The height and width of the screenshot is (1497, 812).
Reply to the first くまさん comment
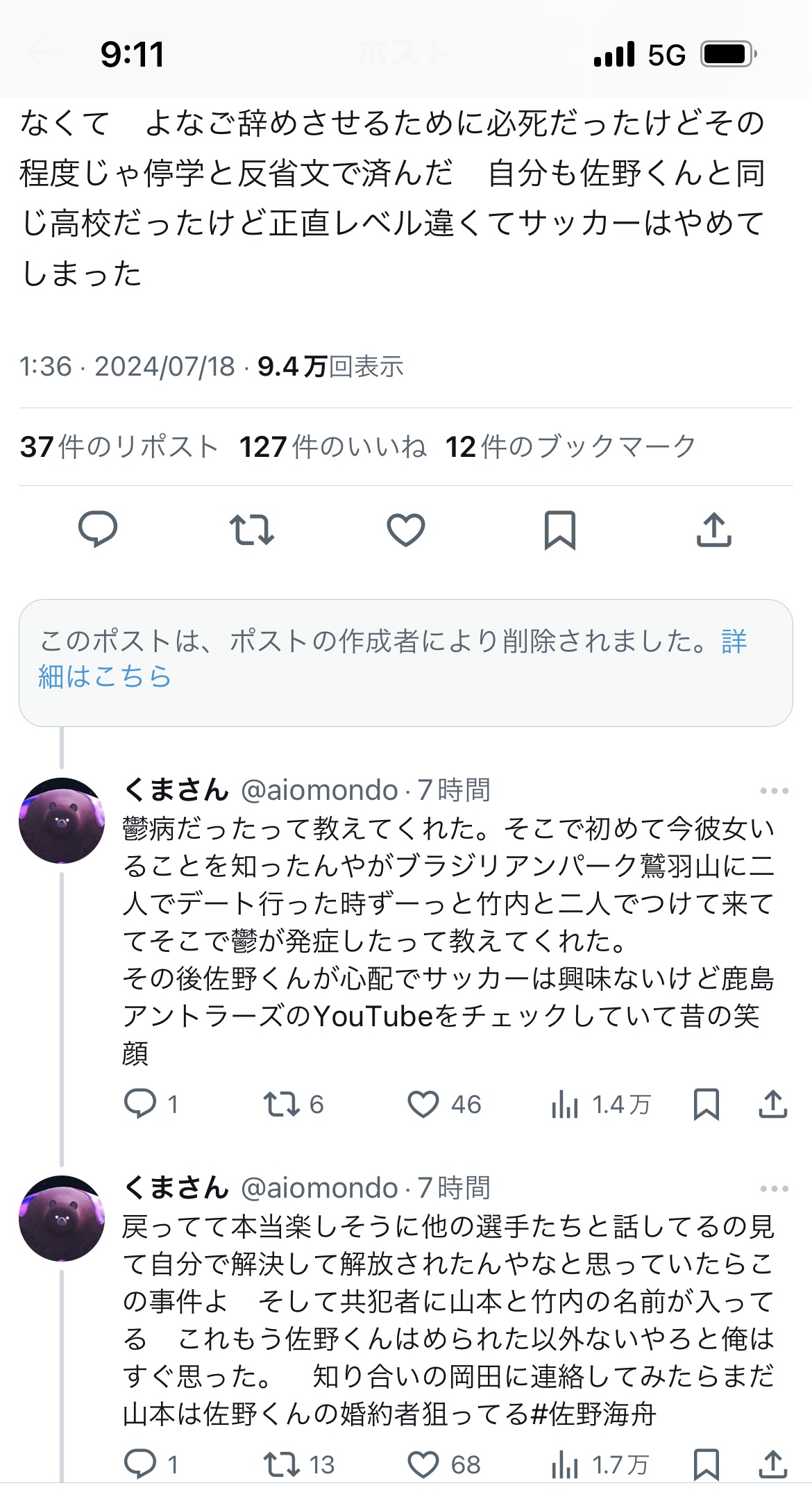[139, 1104]
